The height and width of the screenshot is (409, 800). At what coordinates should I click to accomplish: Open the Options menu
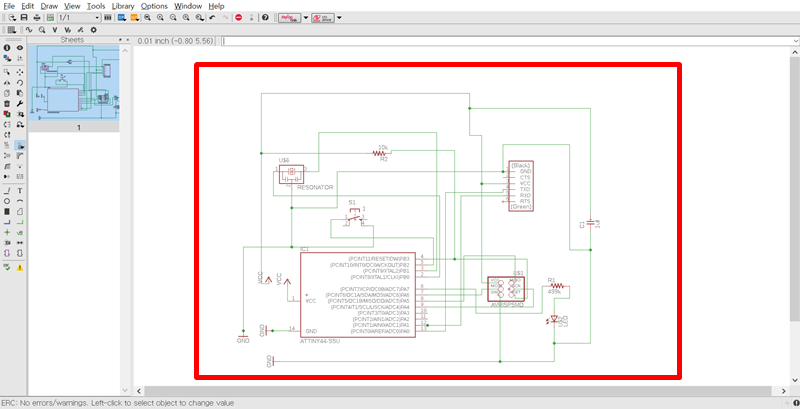[x=154, y=6]
